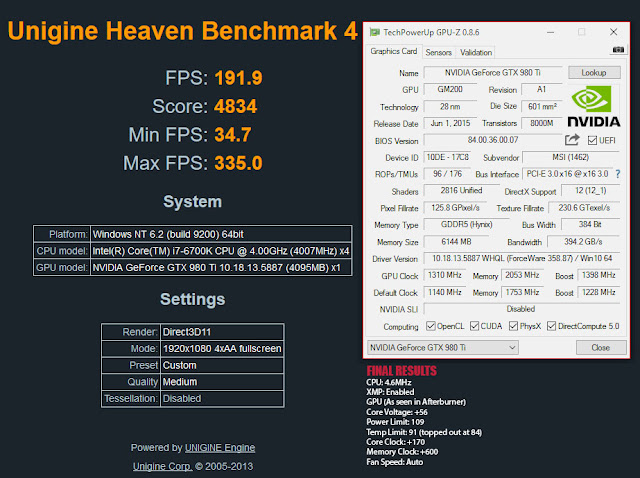Click the Default Clock field 1140 MHz
Screen dimensions: 640x478
tap(444, 292)
